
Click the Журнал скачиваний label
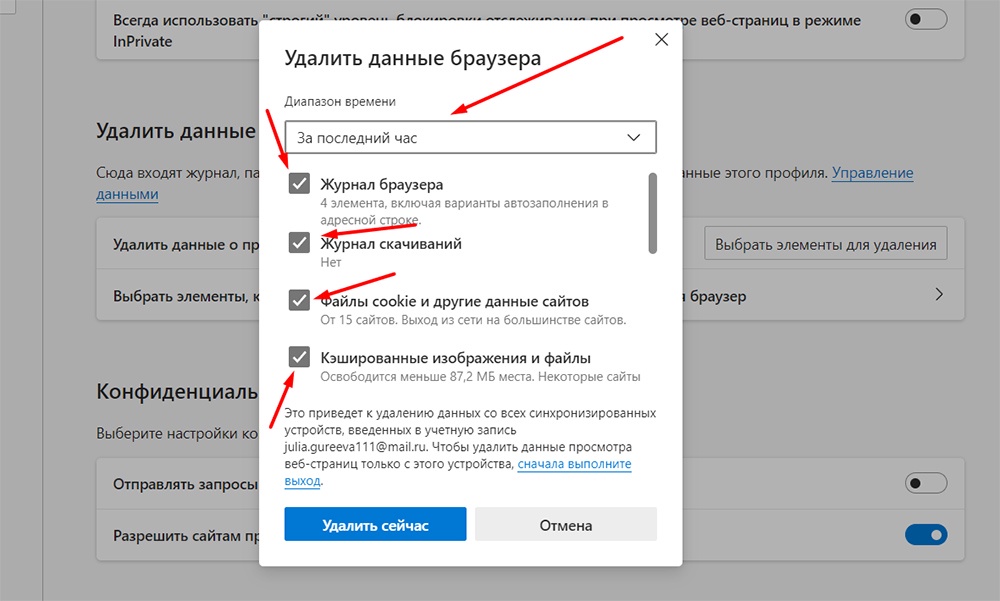click(391, 244)
